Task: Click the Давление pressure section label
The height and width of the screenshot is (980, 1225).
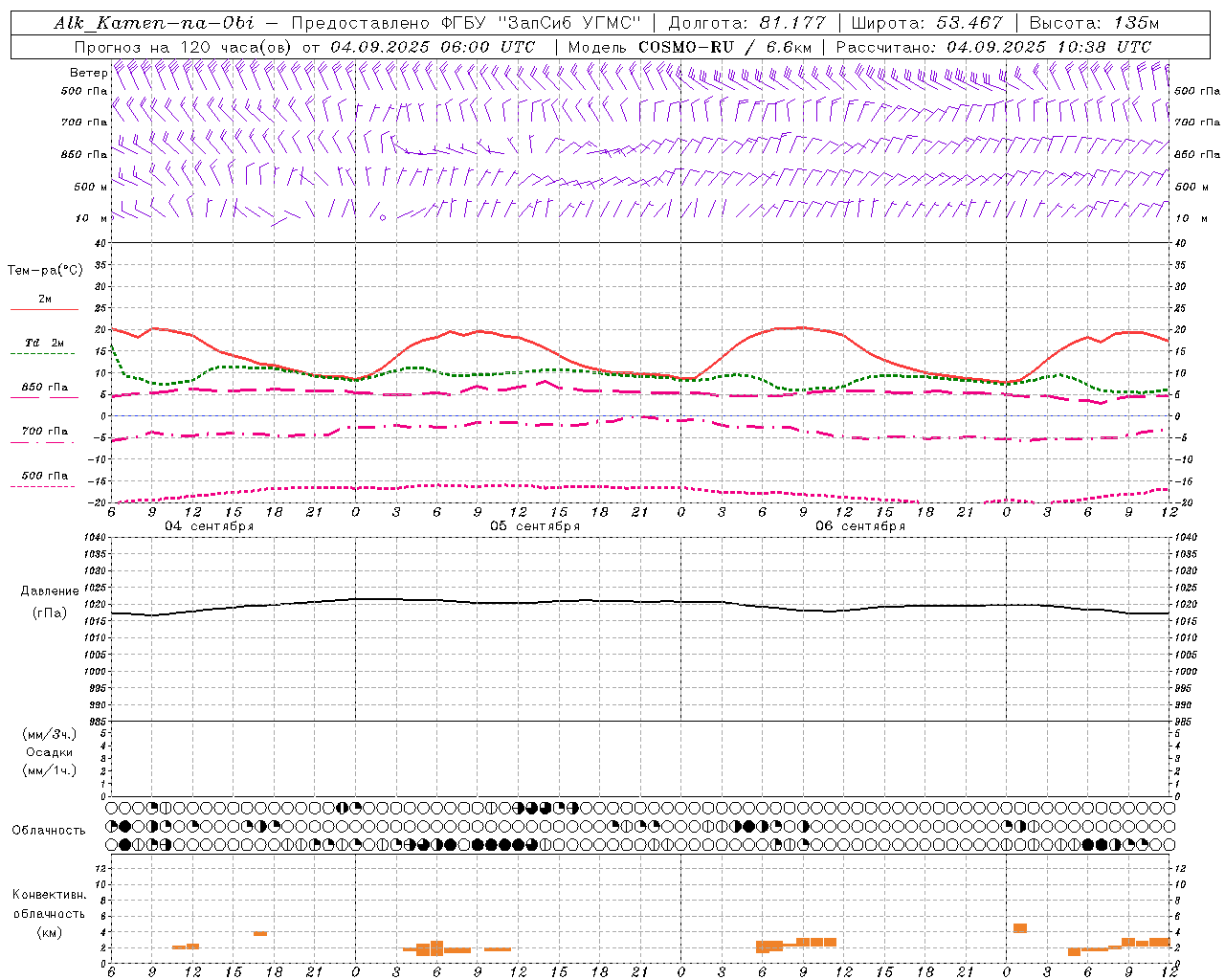Action: click(50, 591)
